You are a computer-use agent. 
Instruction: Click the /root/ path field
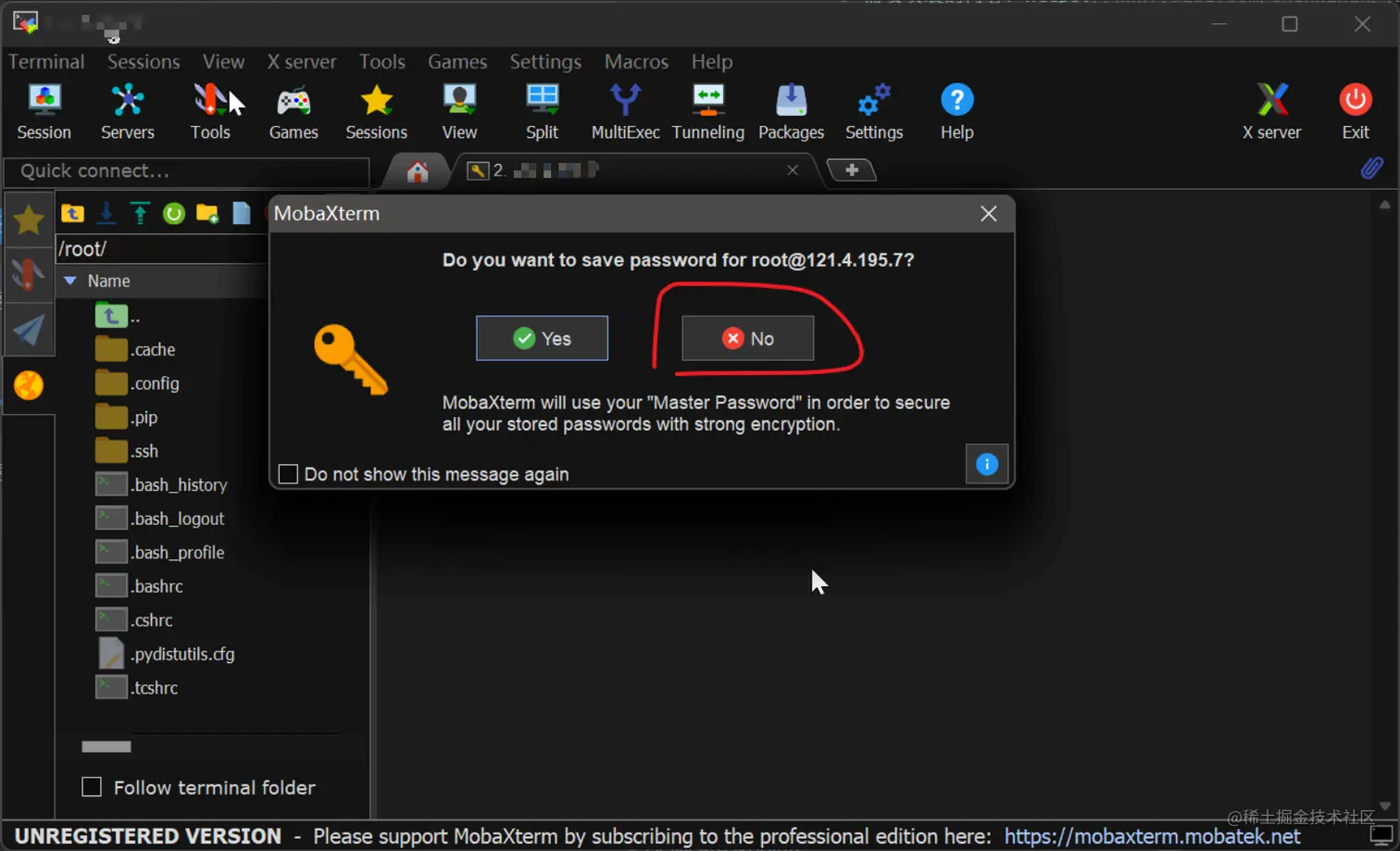(163, 248)
